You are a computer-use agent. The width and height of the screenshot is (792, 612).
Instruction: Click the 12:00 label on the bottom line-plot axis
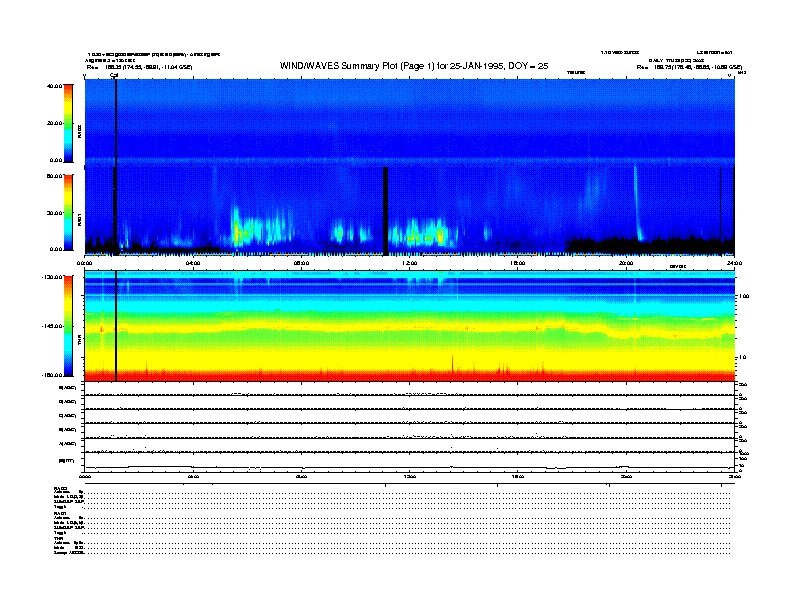click(x=410, y=476)
